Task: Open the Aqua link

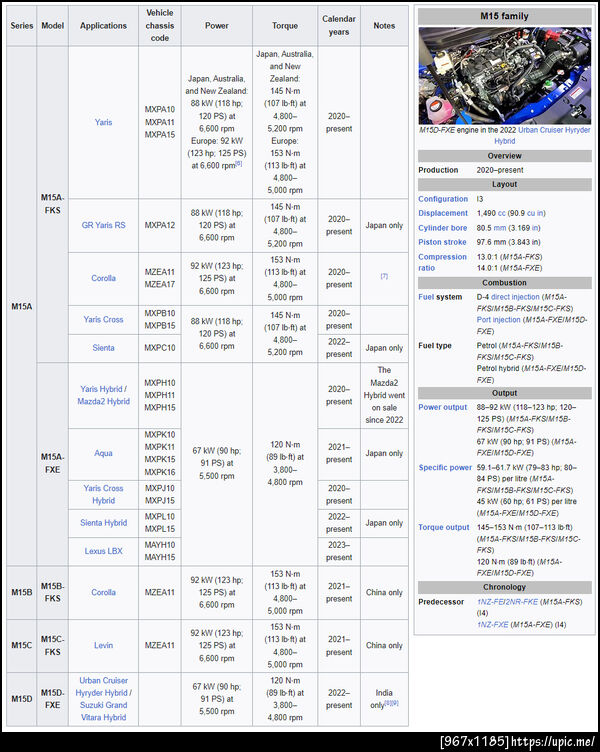Action: point(103,453)
